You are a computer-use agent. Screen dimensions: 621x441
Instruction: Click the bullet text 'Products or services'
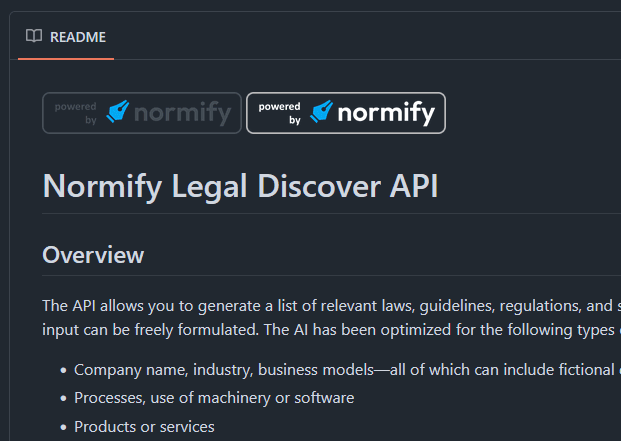click(144, 427)
